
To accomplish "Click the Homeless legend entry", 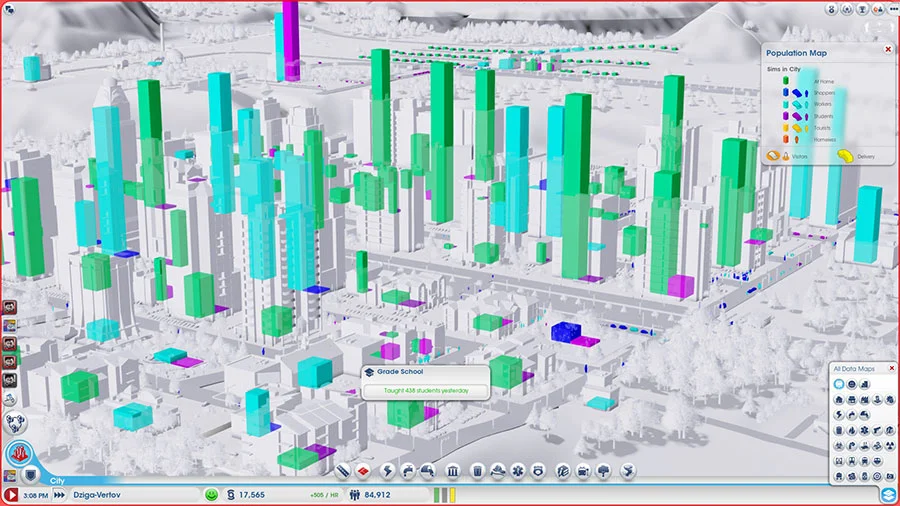I will pyautogui.click(x=825, y=140).
